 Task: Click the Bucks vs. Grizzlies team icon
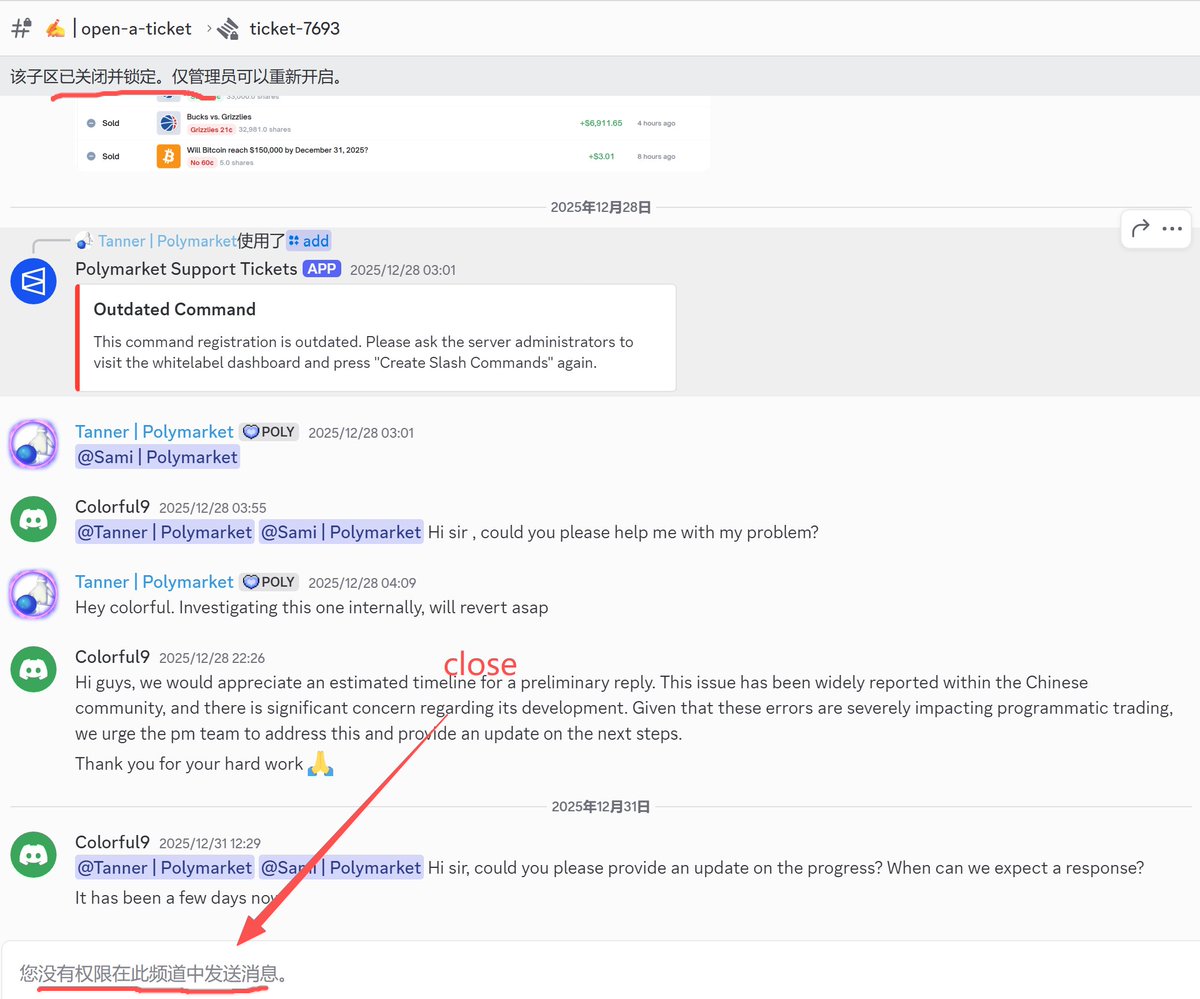pyautogui.click(x=168, y=123)
